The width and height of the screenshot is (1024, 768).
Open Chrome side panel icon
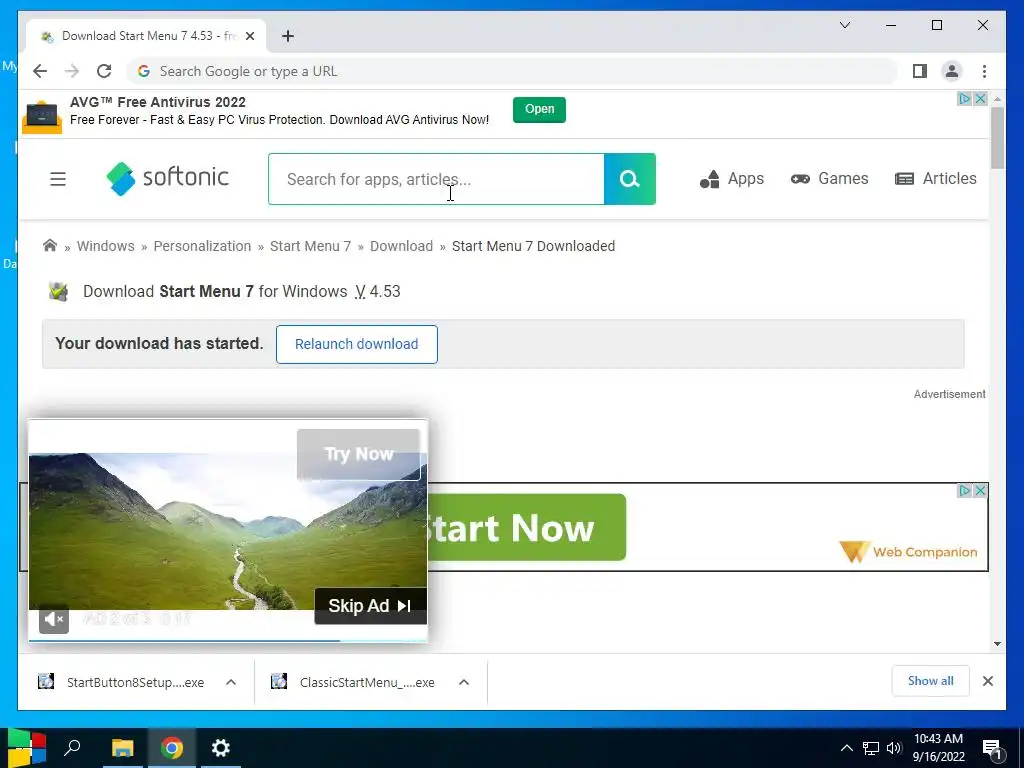coord(920,71)
